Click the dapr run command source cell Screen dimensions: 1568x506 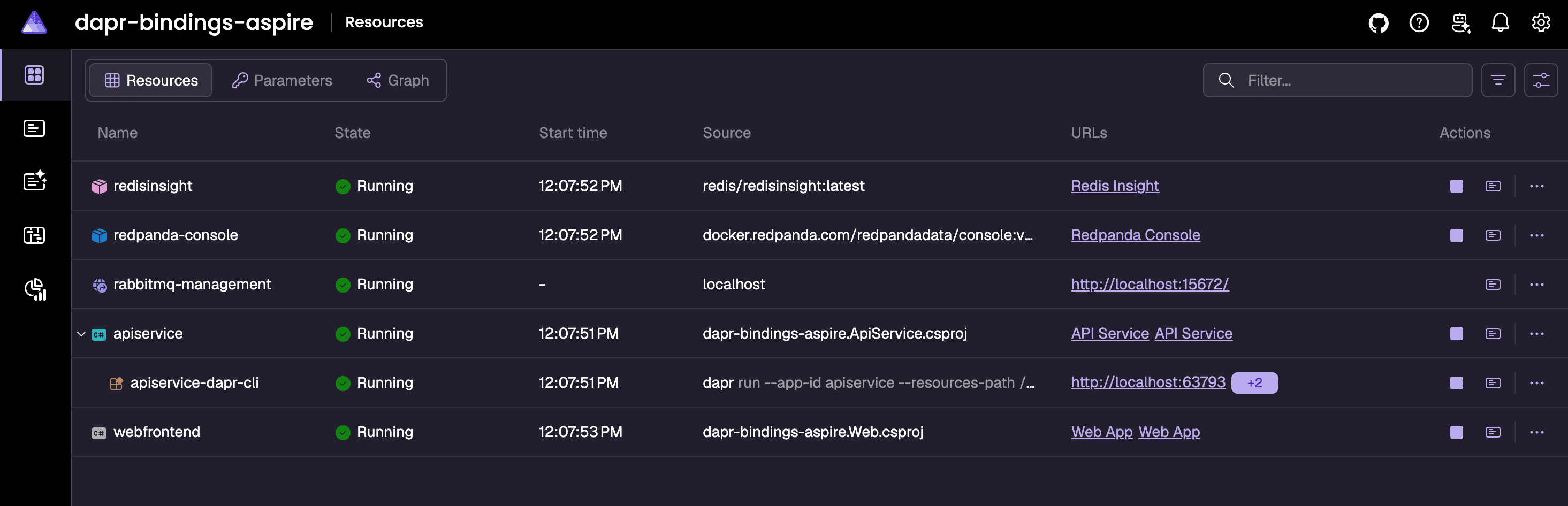pyautogui.click(x=869, y=383)
